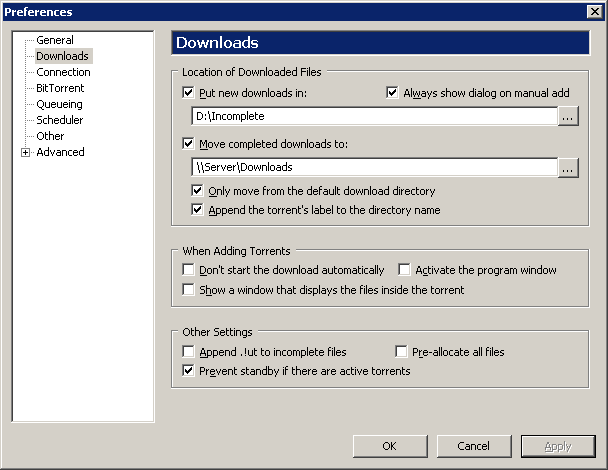Check 'Append .!ut to incomplete files'
Viewport: 608px width, 470px height.
pyautogui.click(x=188, y=351)
